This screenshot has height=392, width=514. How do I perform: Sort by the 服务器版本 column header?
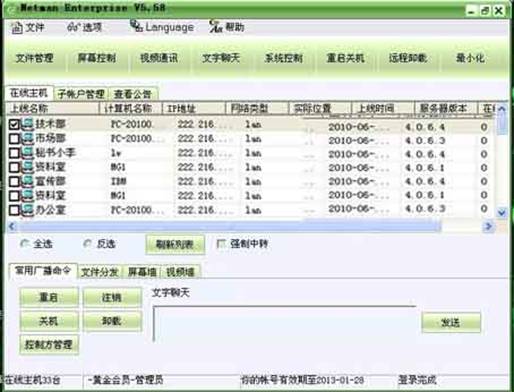(446, 108)
